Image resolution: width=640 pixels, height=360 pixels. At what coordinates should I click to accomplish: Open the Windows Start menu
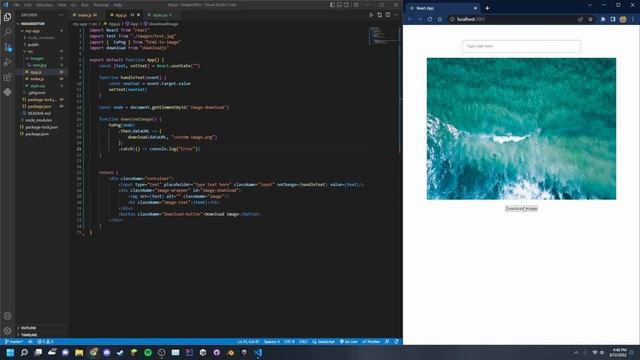click(x=10, y=352)
